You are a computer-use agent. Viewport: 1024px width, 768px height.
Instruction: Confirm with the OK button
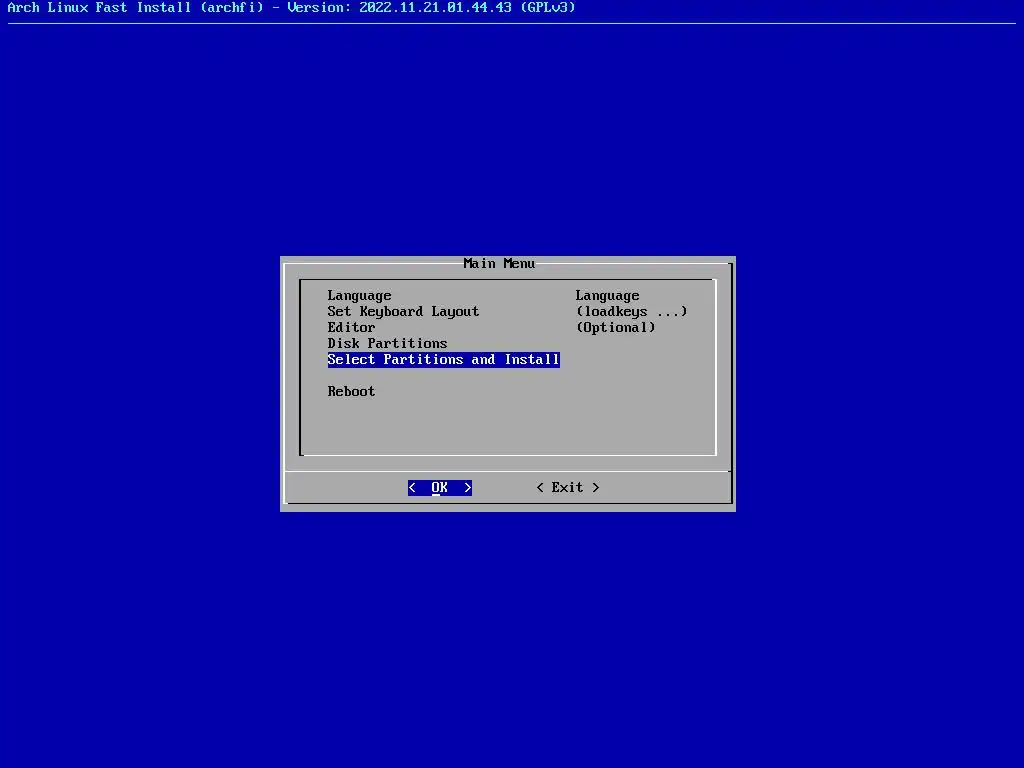pos(440,488)
